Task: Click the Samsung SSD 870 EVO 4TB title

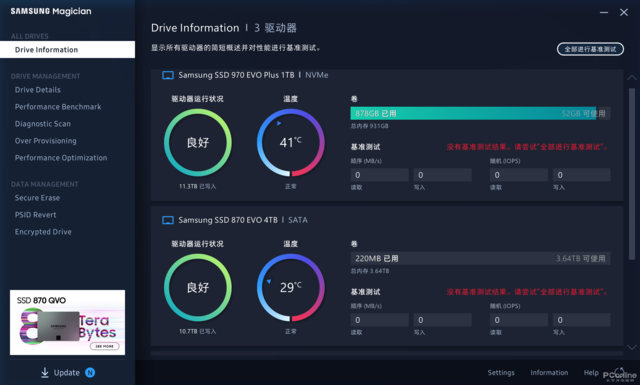Action: [228, 220]
